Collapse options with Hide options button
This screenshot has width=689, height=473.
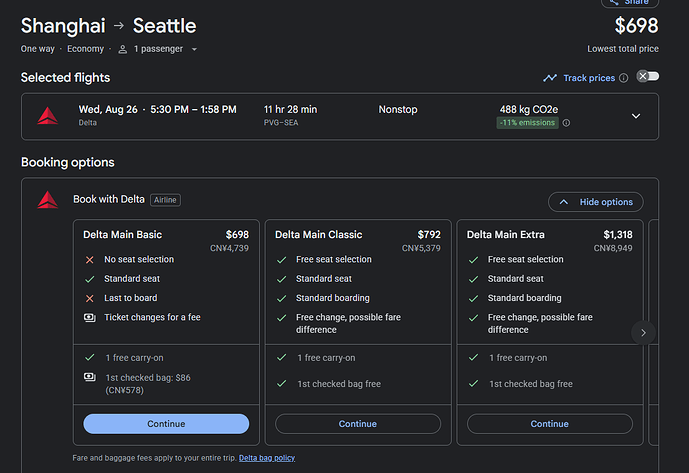595,202
